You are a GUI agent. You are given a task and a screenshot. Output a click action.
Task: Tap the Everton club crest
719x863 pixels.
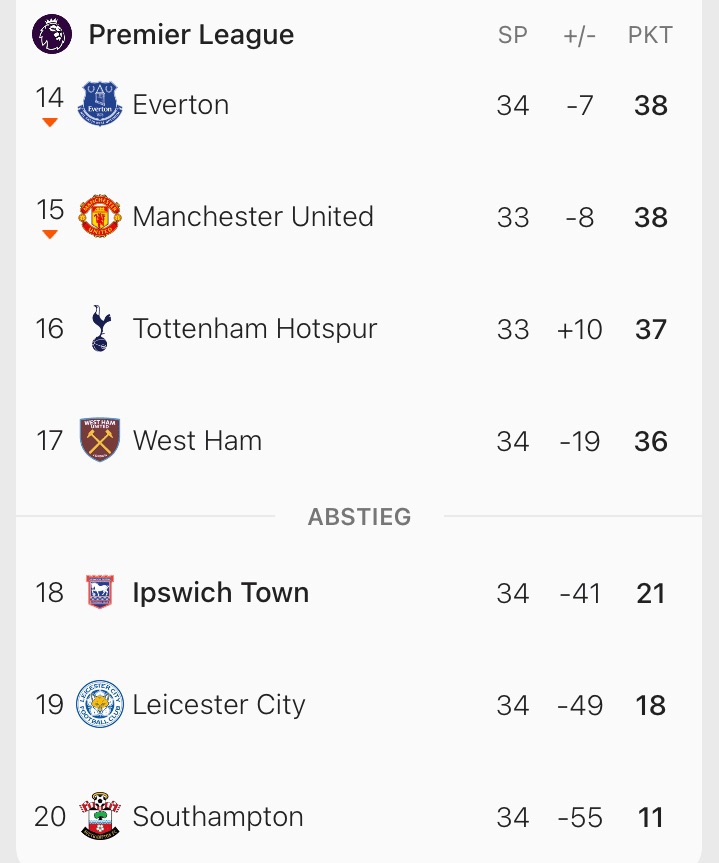pyautogui.click(x=100, y=104)
